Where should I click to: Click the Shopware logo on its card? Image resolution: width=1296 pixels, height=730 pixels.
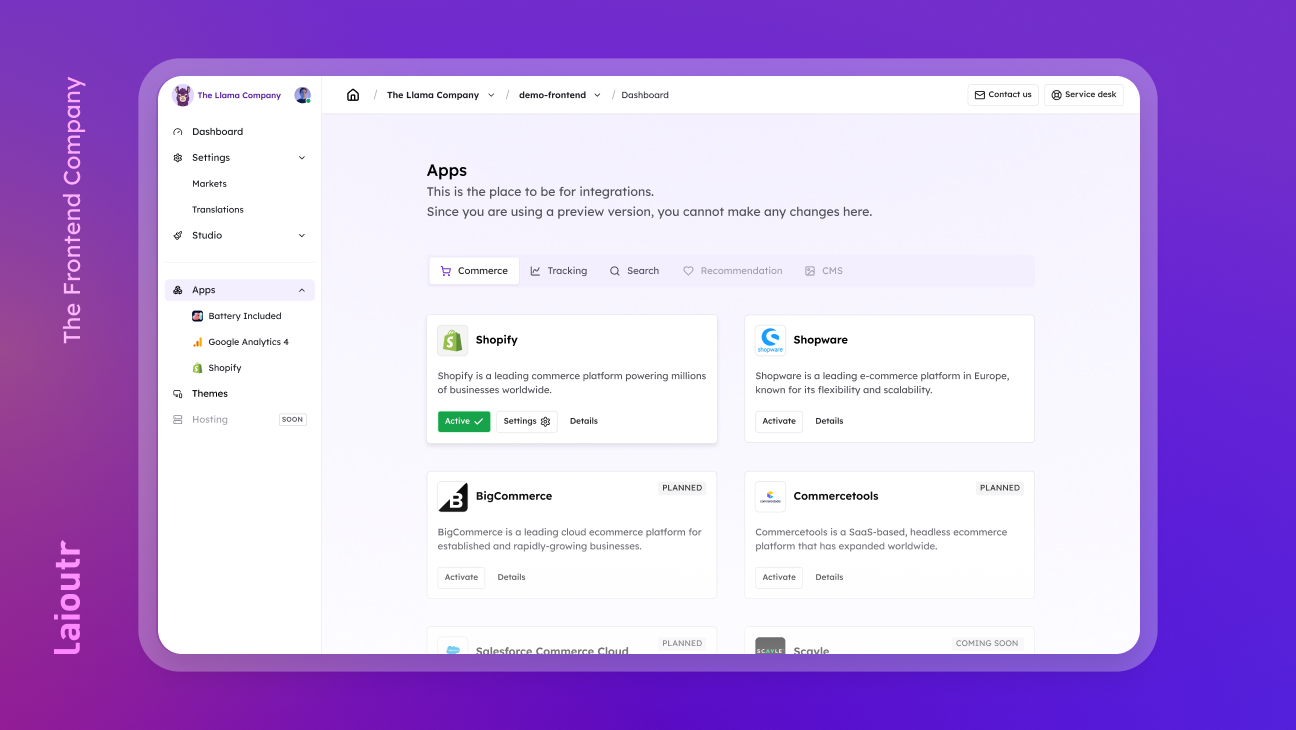click(770, 340)
